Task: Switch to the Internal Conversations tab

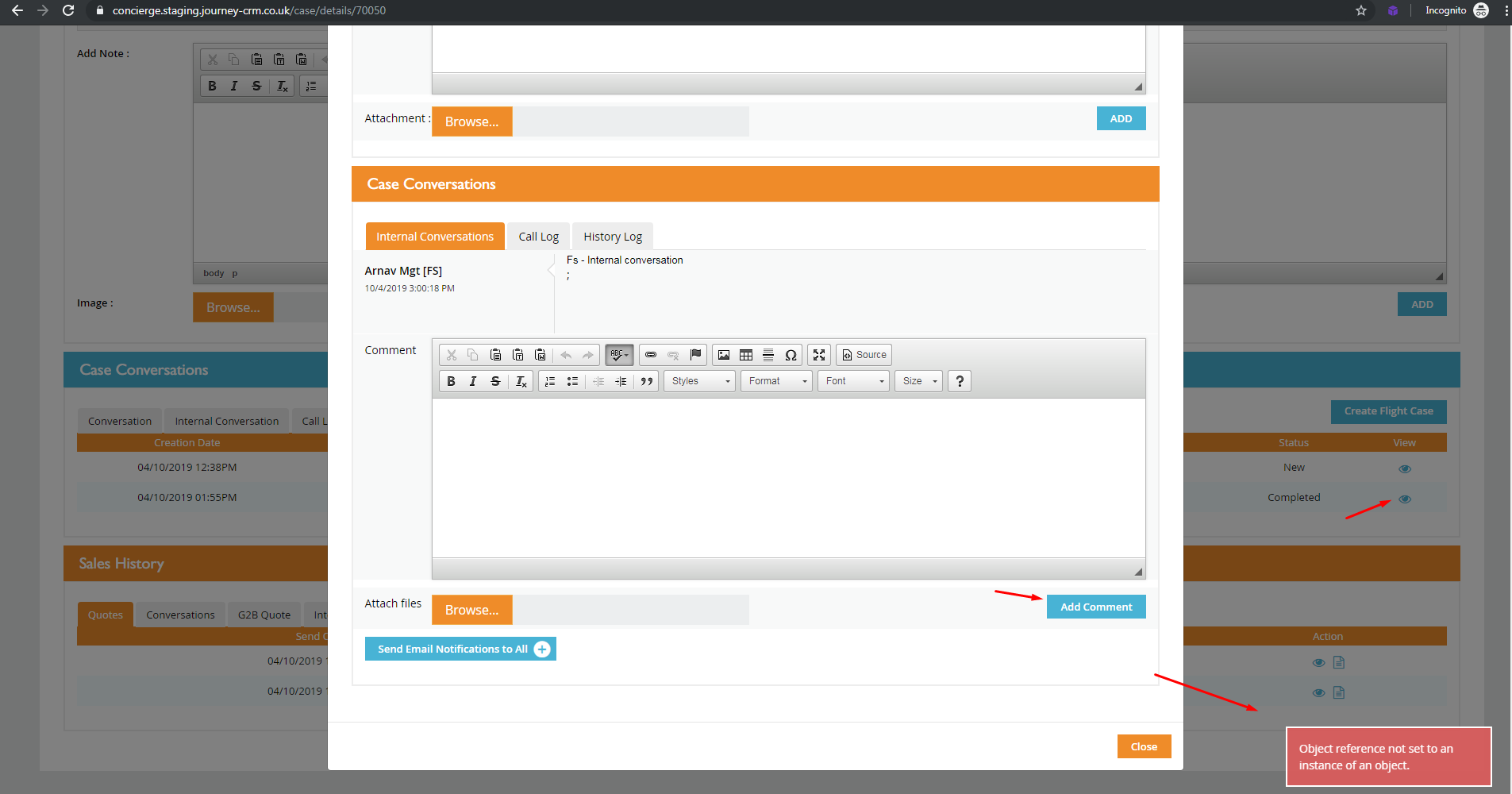Action: [435, 237]
